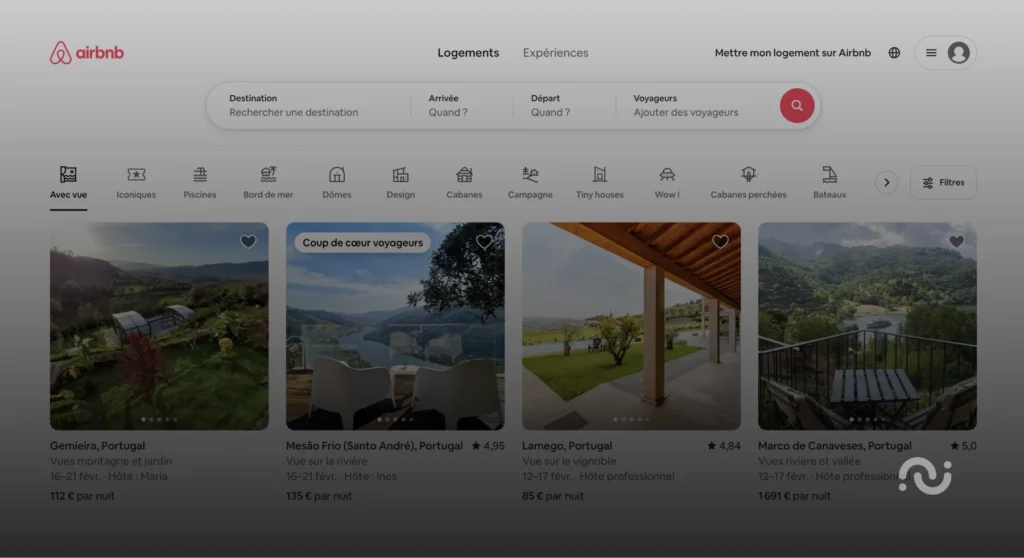Open the Arrivée date picker
Image resolution: width=1024 pixels, height=558 pixels.
[462, 105]
